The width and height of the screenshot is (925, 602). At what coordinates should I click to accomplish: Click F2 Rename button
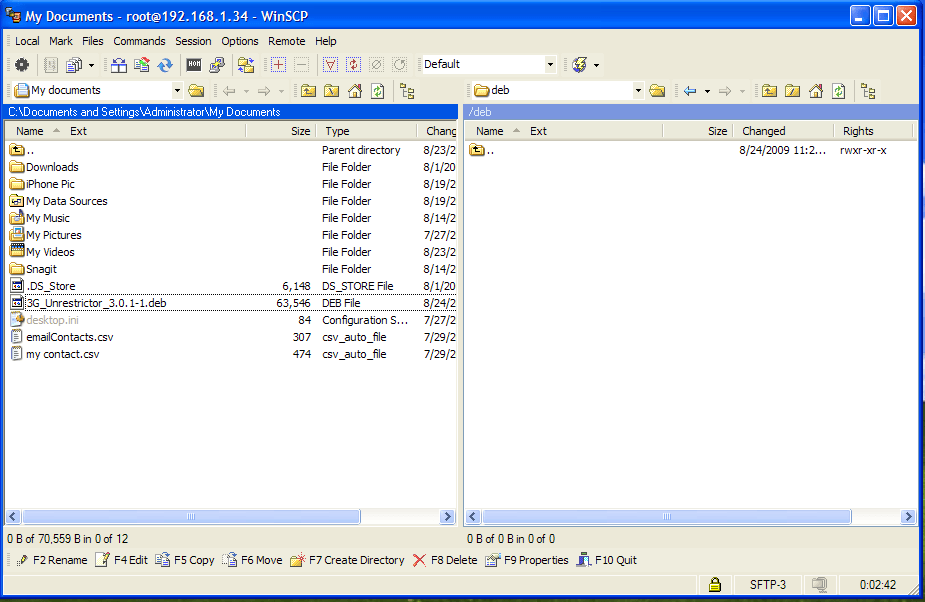click(52, 560)
